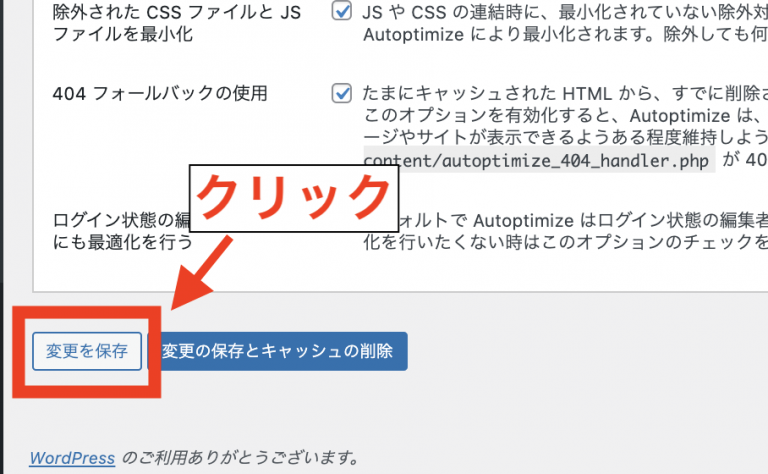Click the 404 フォールバックの使用 label
This screenshot has height=474, width=768.
point(160,93)
